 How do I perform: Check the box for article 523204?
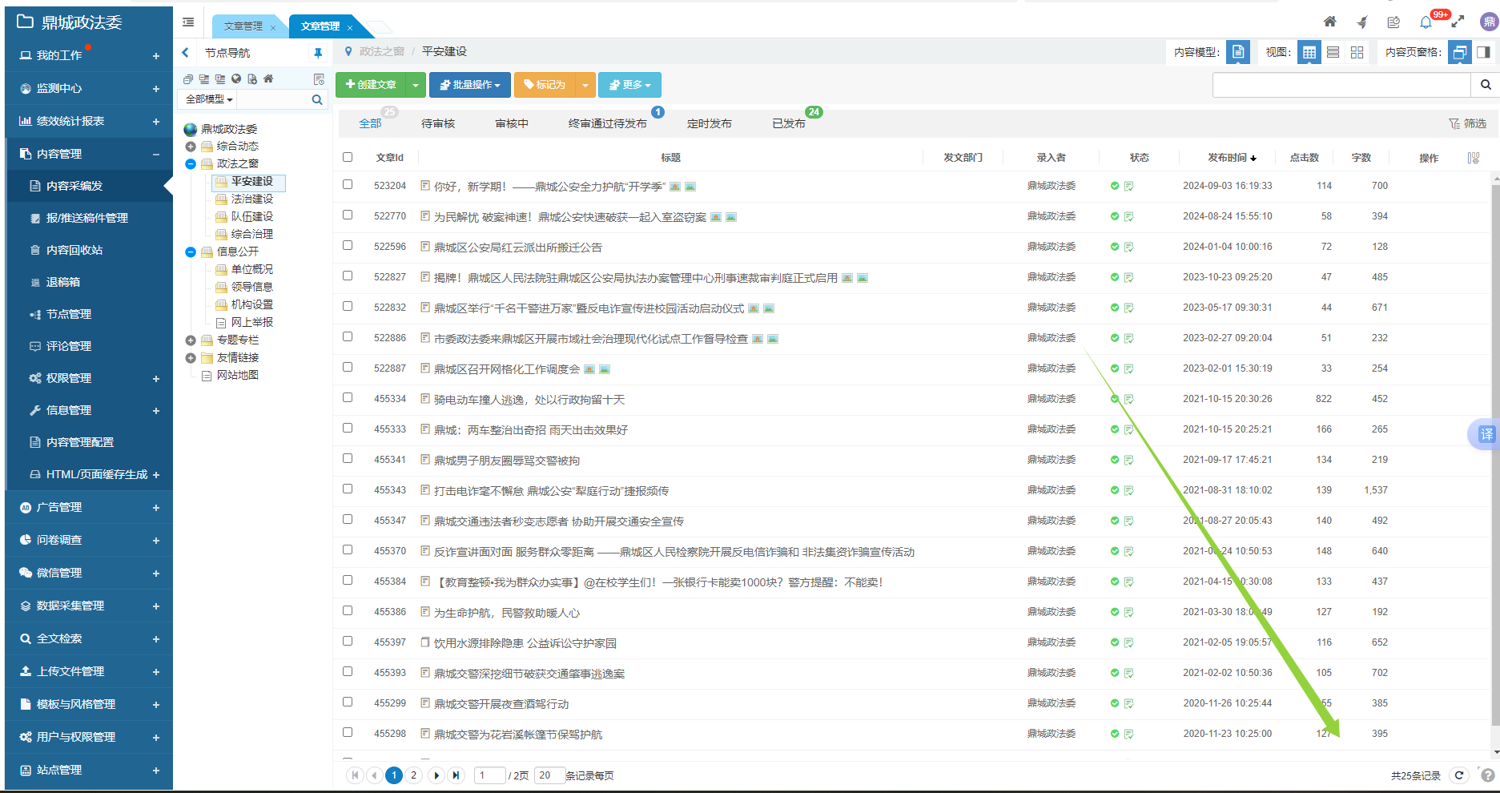click(x=348, y=185)
